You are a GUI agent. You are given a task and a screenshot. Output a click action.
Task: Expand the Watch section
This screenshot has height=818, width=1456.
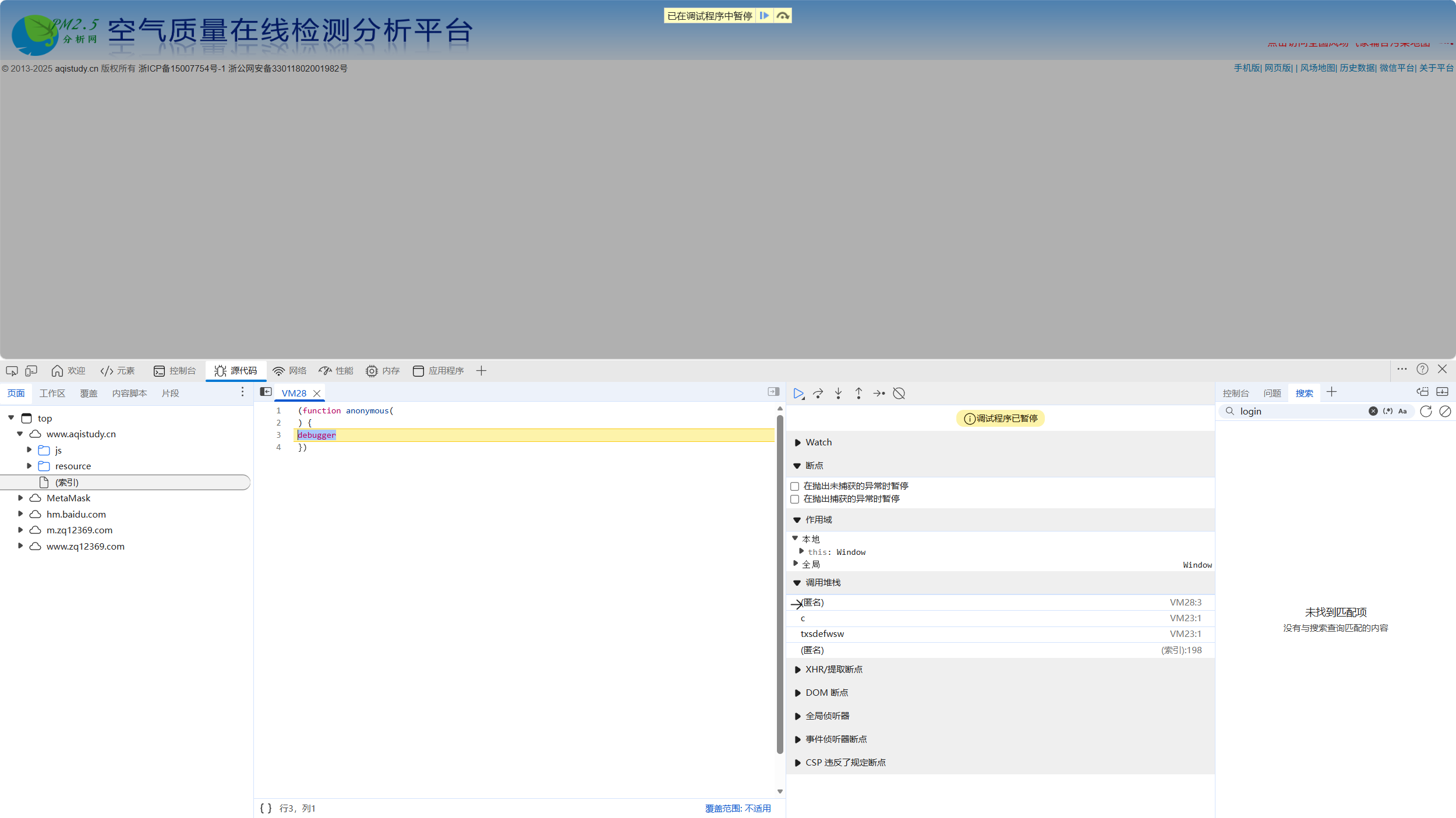(798, 442)
